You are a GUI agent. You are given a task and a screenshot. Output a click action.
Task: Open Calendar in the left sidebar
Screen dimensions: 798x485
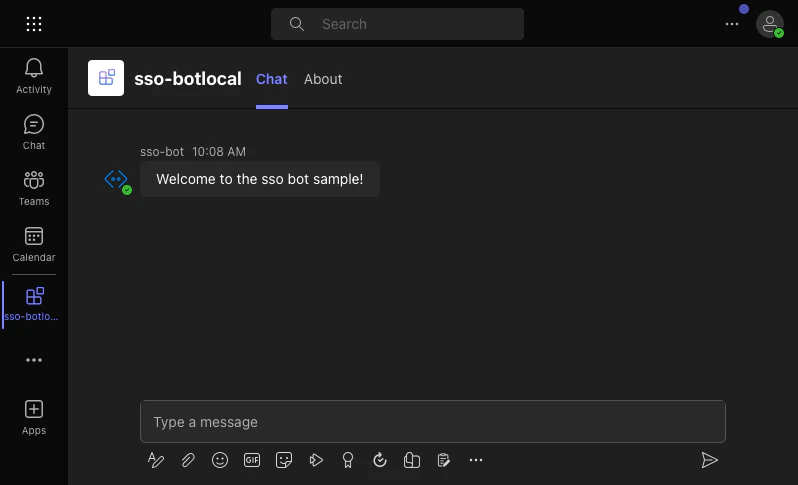(34, 244)
